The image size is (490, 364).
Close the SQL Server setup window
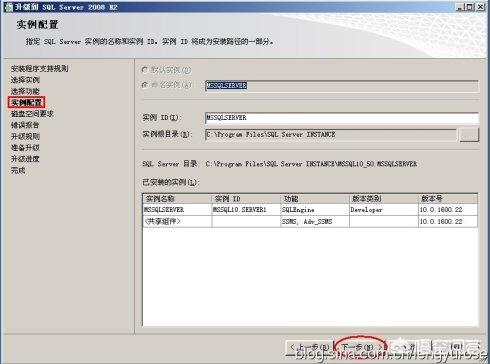(x=480, y=7)
